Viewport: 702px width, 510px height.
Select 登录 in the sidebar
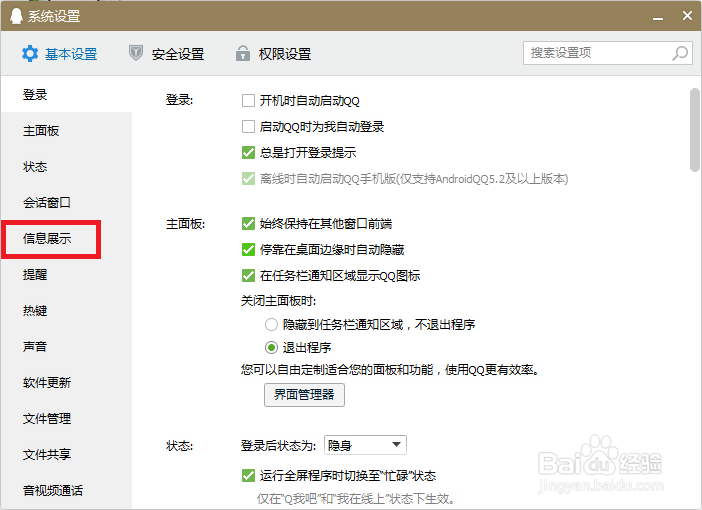(66, 94)
